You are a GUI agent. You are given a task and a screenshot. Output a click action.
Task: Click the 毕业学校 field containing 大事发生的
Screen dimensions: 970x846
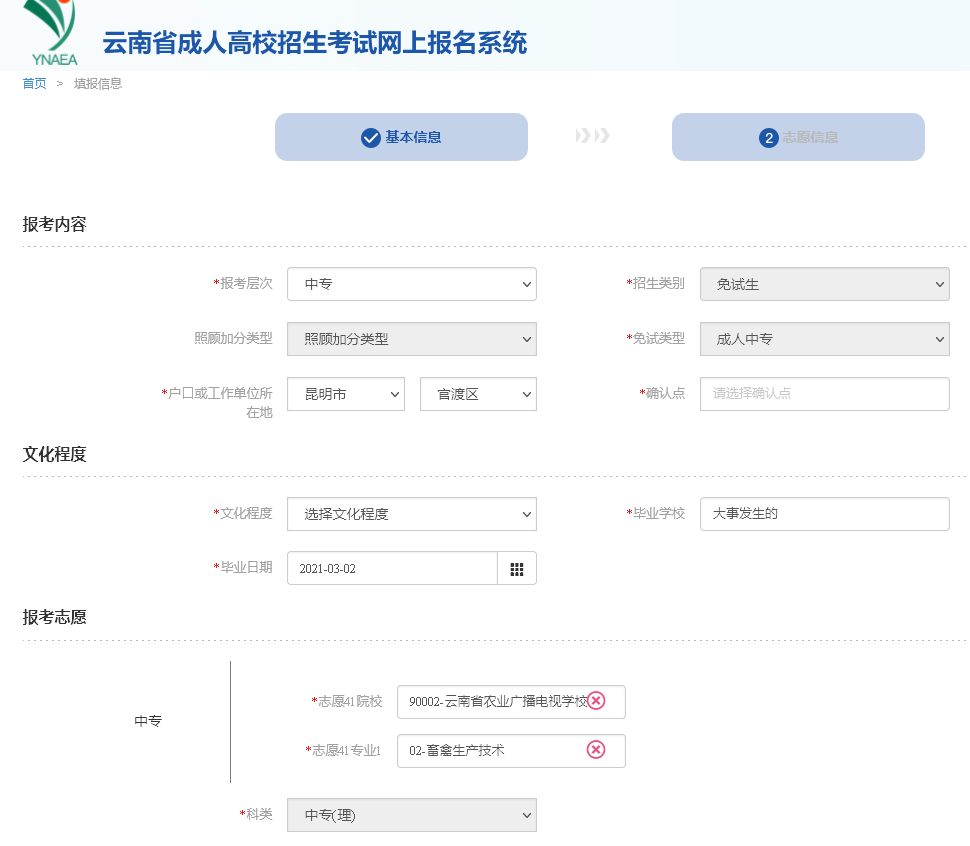(x=824, y=514)
